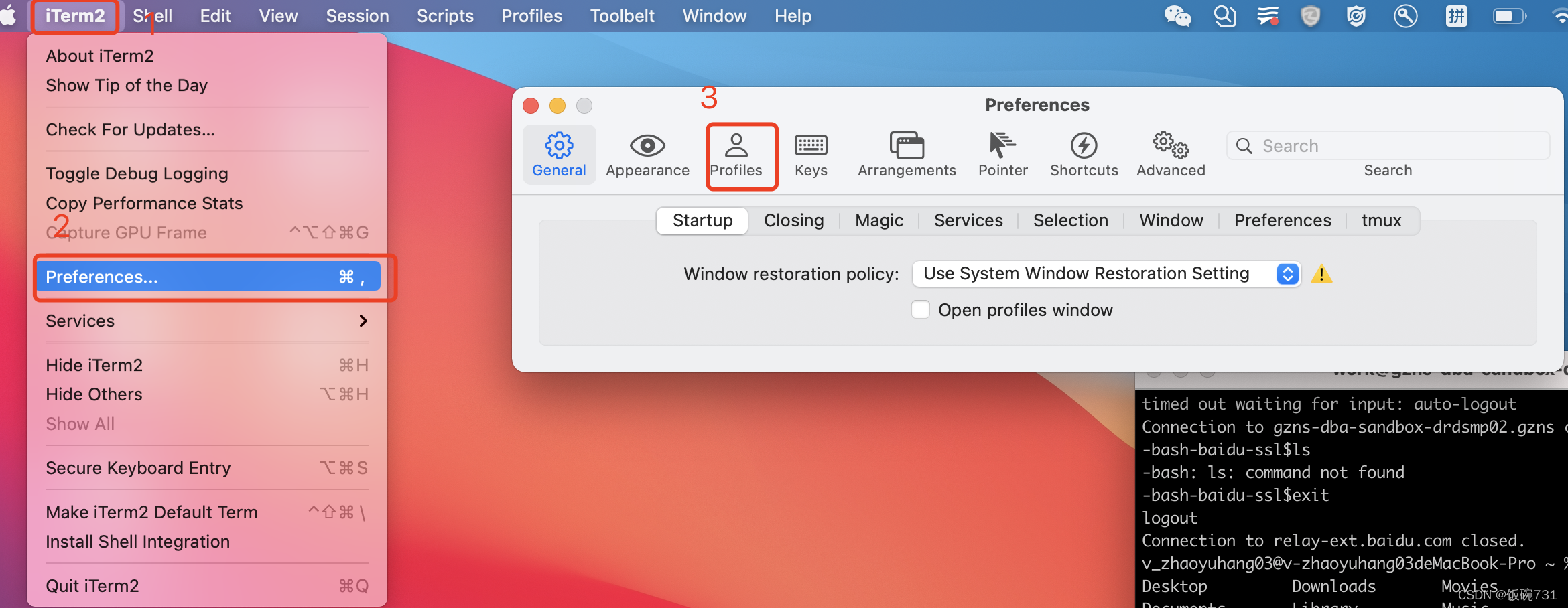Open the Pinyin input icon in menu bar
The image size is (1568, 608).
click(1455, 15)
